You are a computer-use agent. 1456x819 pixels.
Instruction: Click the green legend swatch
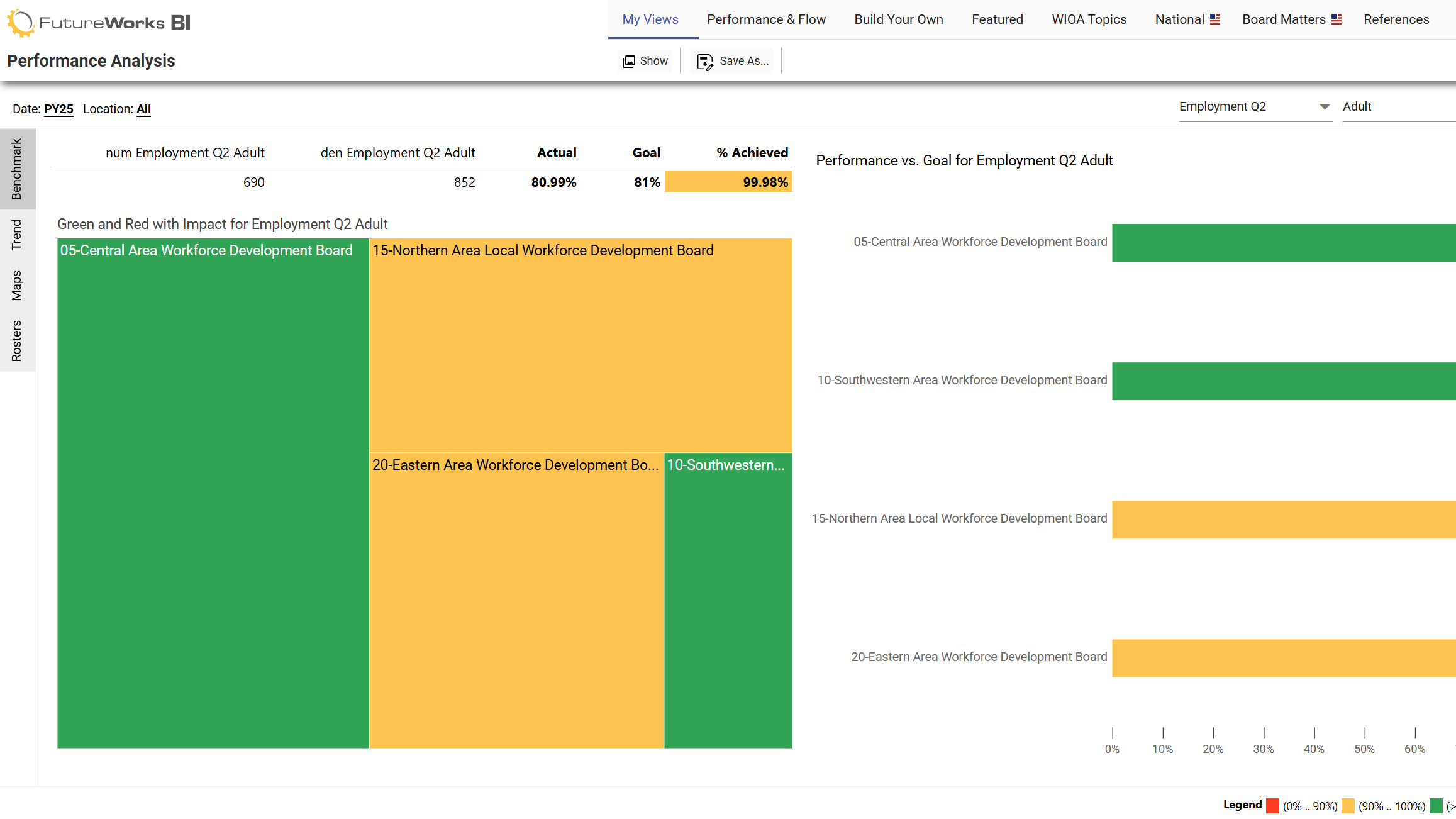point(1436,806)
